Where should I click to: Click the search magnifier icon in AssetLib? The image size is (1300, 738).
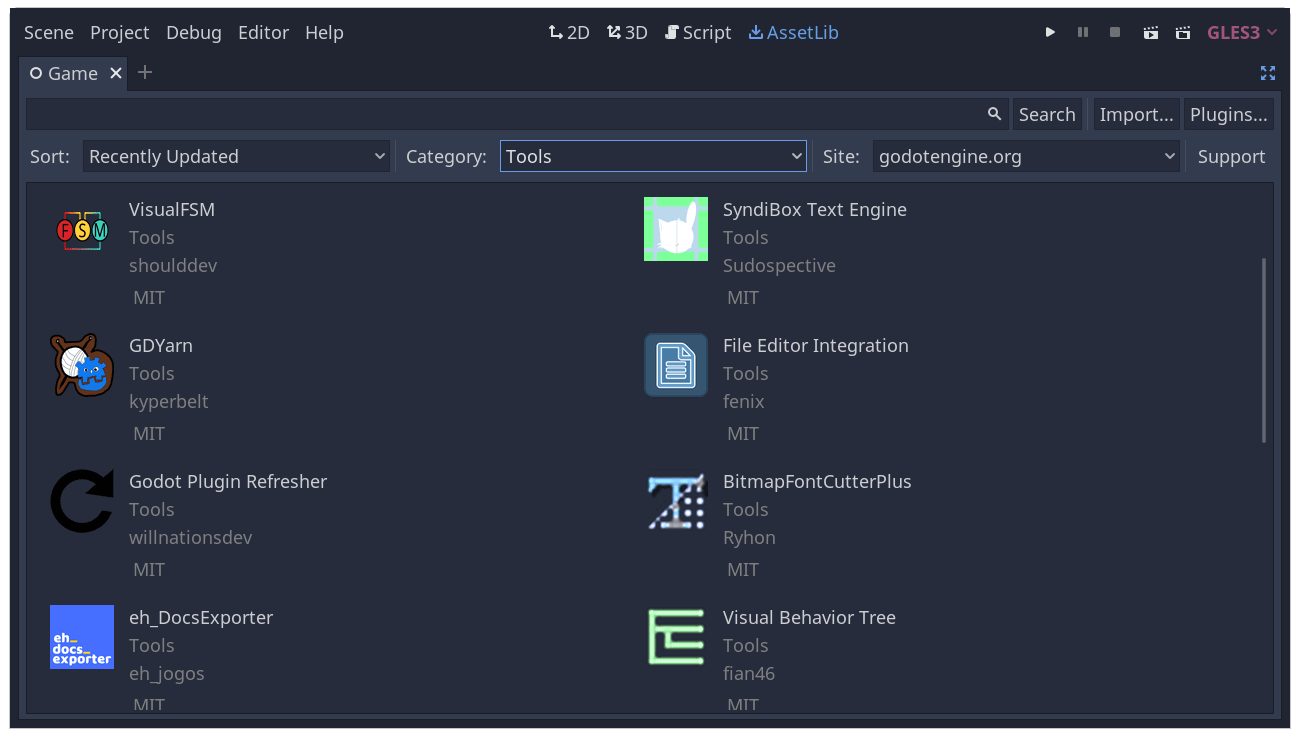[994, 113]
